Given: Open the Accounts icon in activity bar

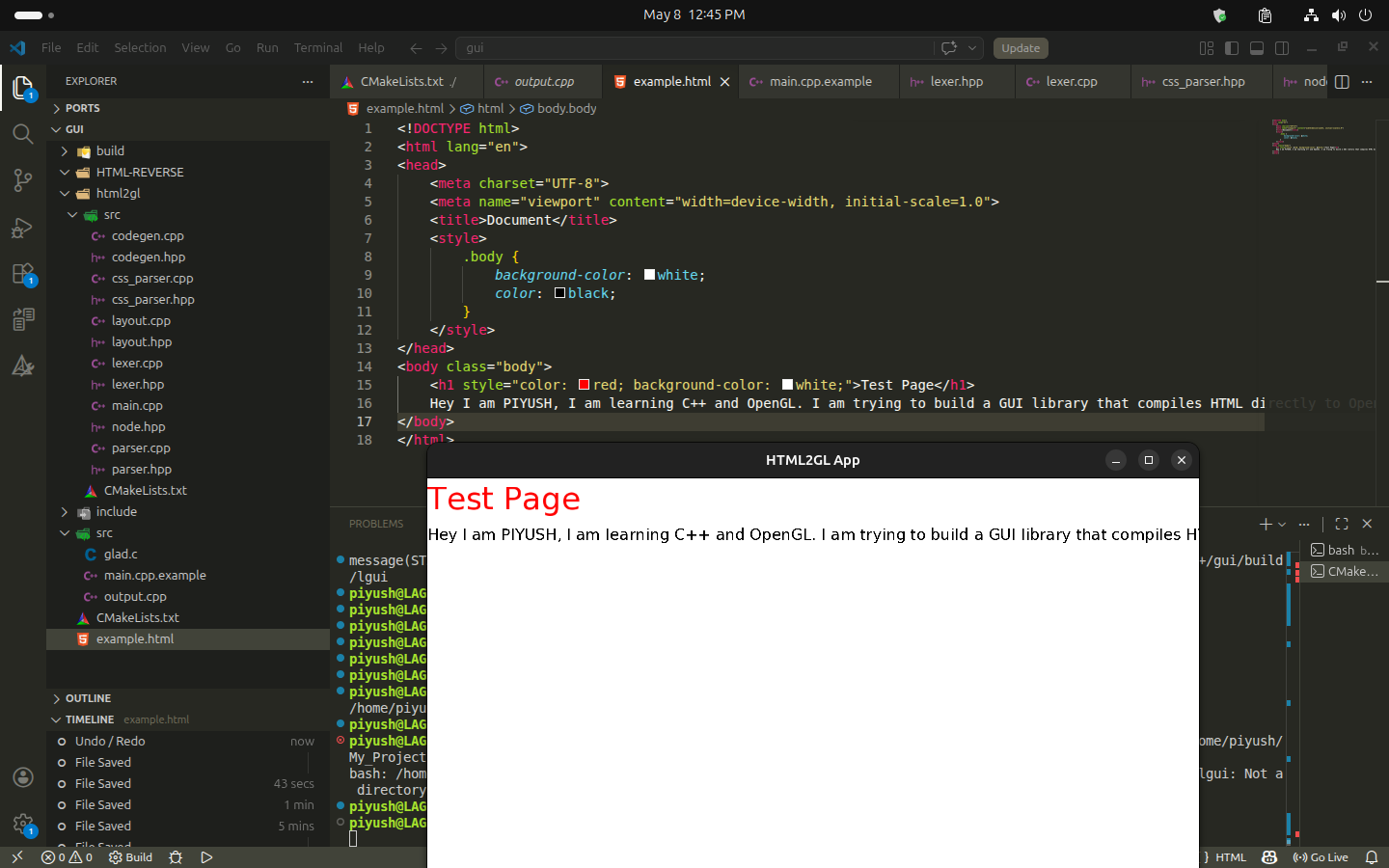Looking at the screenshot, I should click(23, 777).
